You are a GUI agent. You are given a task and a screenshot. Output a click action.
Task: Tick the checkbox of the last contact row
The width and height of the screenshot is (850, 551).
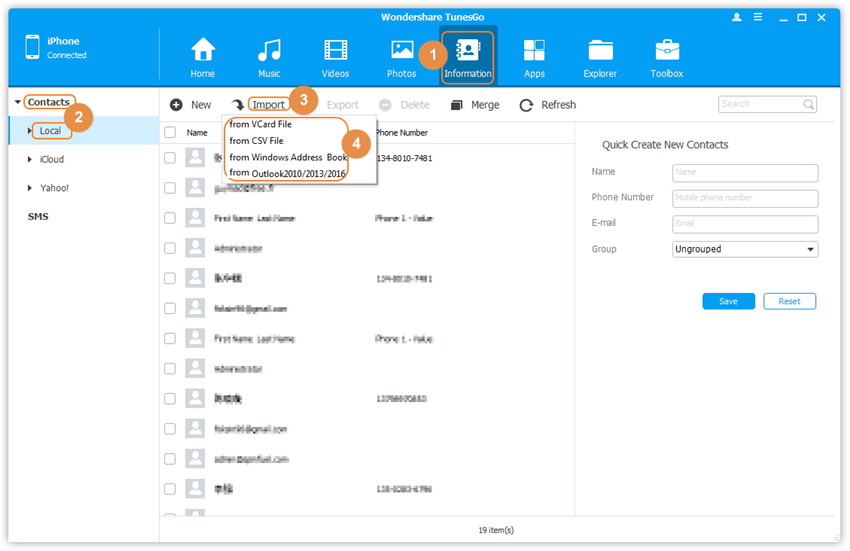click(170, 489)
